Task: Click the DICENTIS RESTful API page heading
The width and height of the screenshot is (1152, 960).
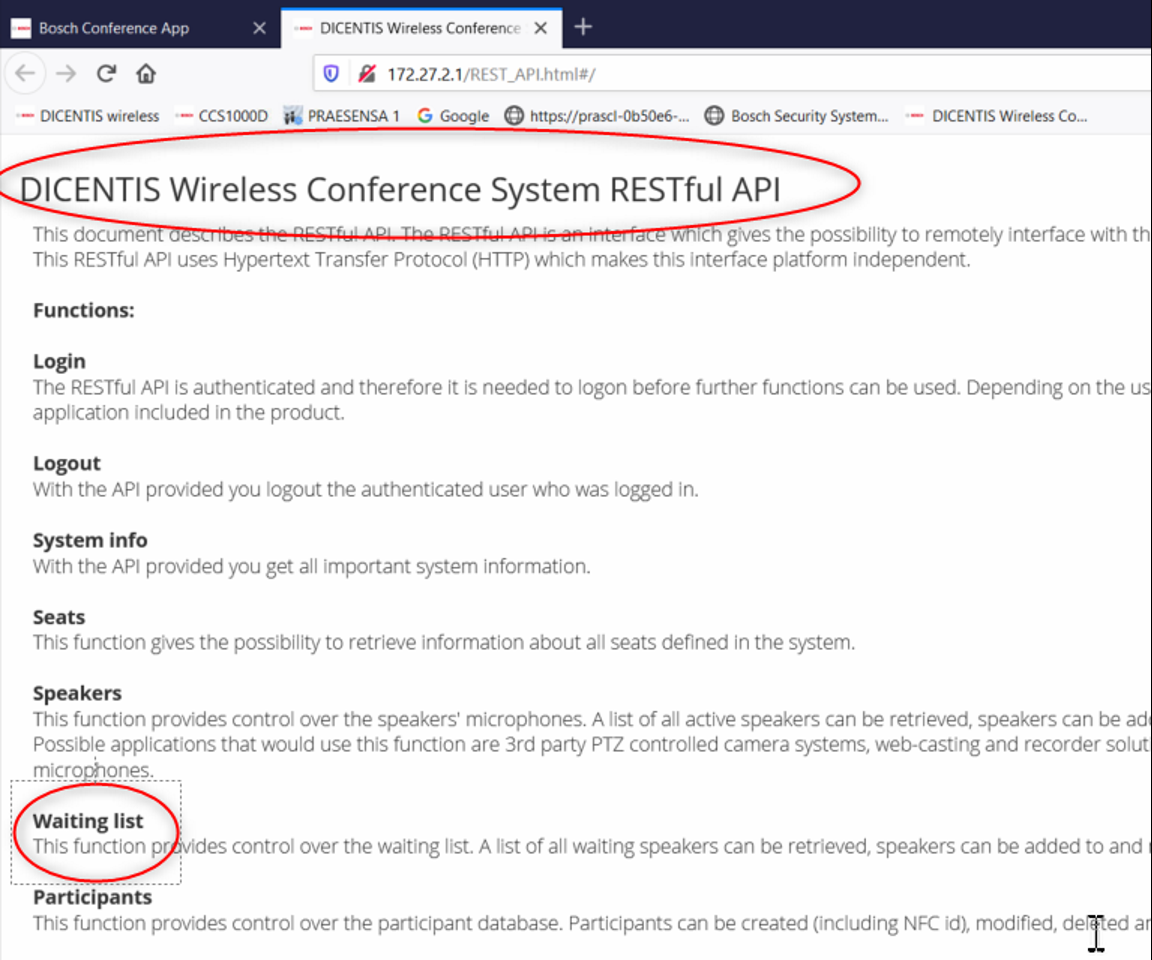Action: 400,190
